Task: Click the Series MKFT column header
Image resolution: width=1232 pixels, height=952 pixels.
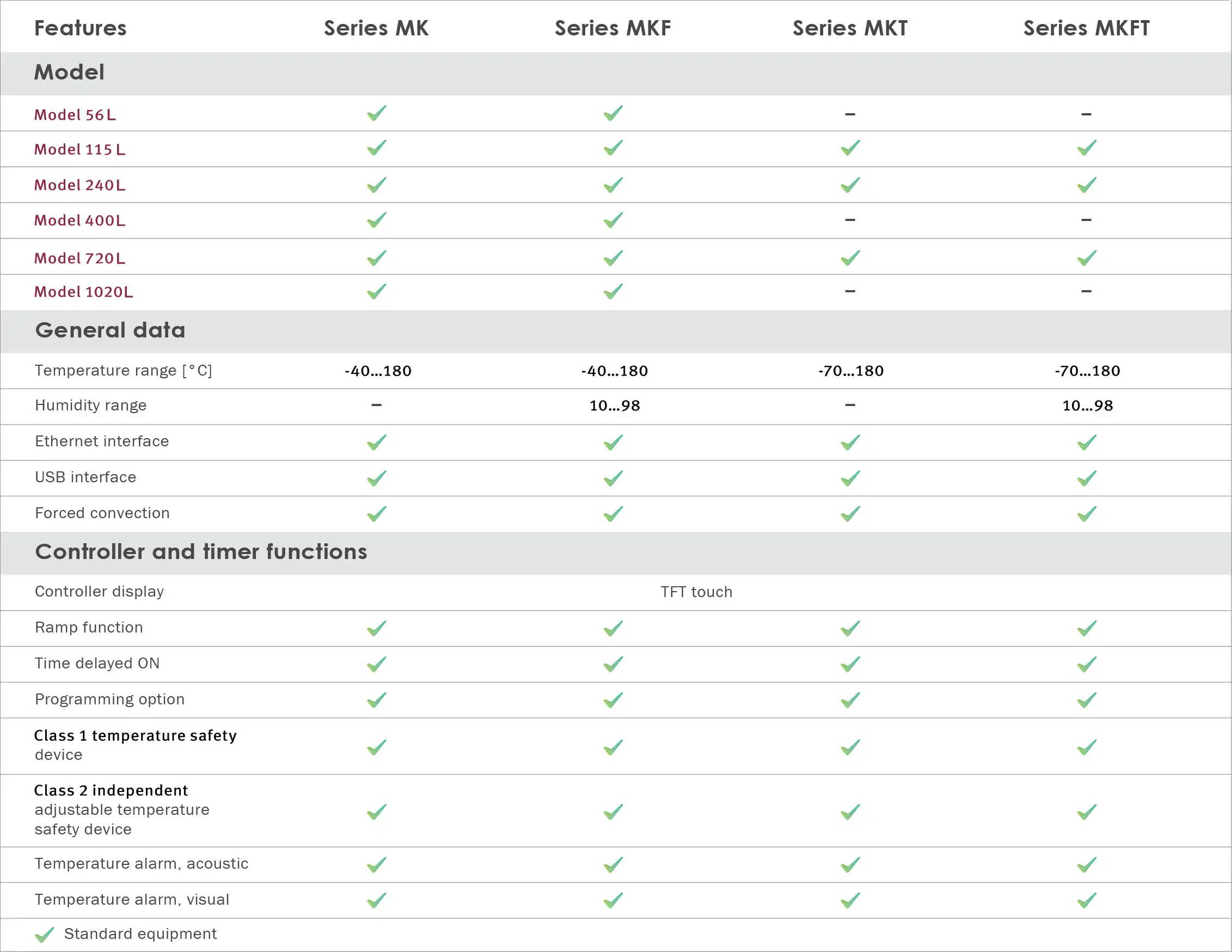Action: click(x=1087, y=28)
